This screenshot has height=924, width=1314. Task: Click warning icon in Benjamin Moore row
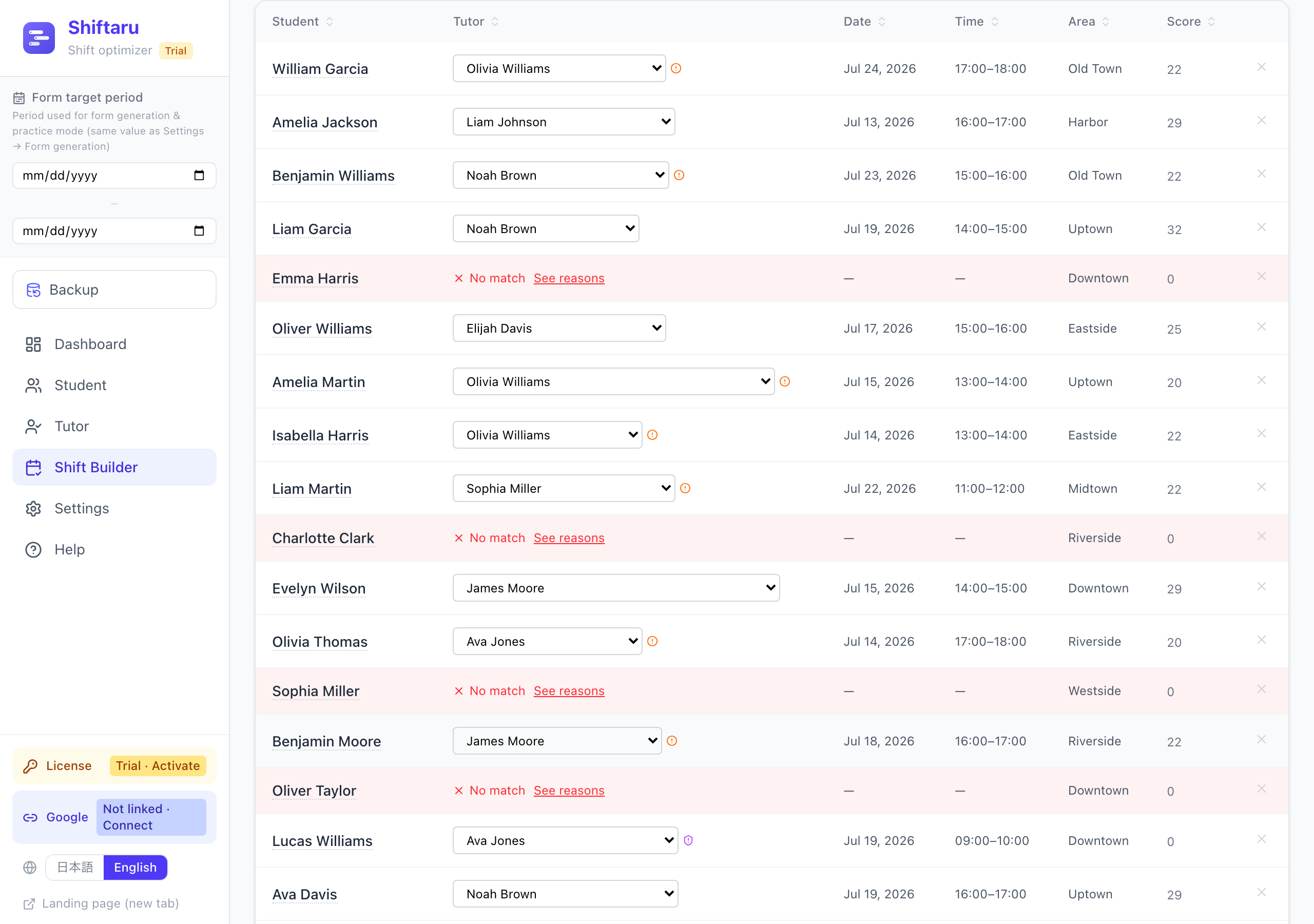(672, 741)
